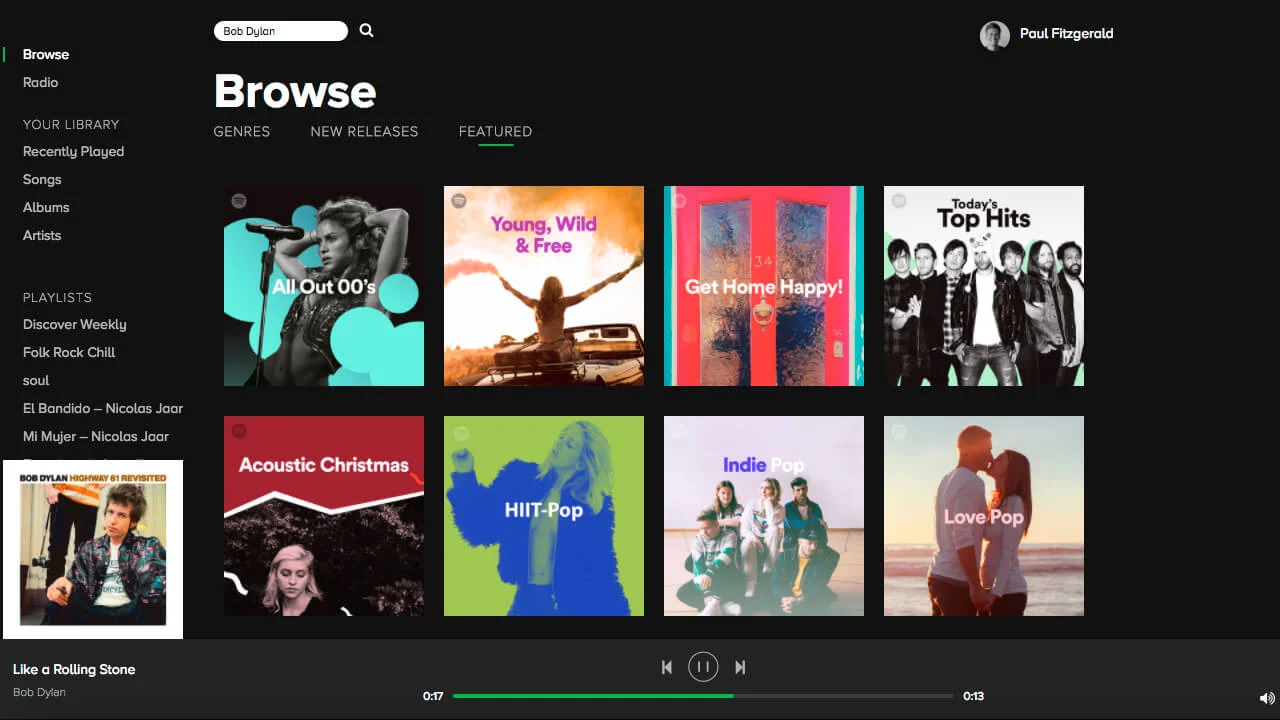The image size is (1280, 720).
Task: Switch to the NEW RELEASES tab
Action: point(364,131)
